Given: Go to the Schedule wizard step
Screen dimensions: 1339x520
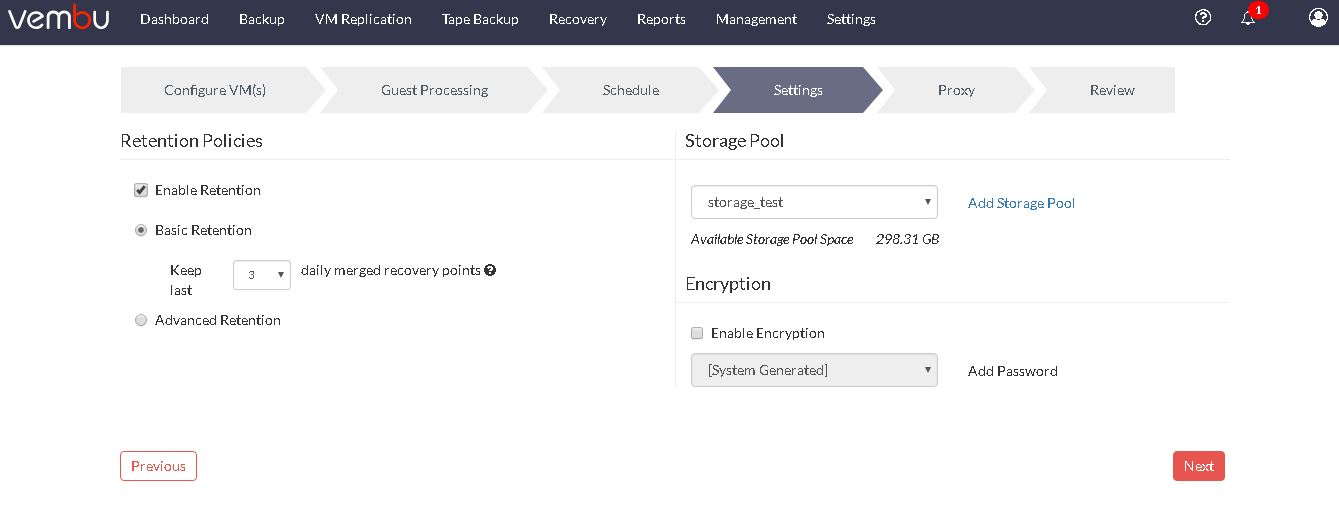Looking at the screenshot, I should coord(631,90).
